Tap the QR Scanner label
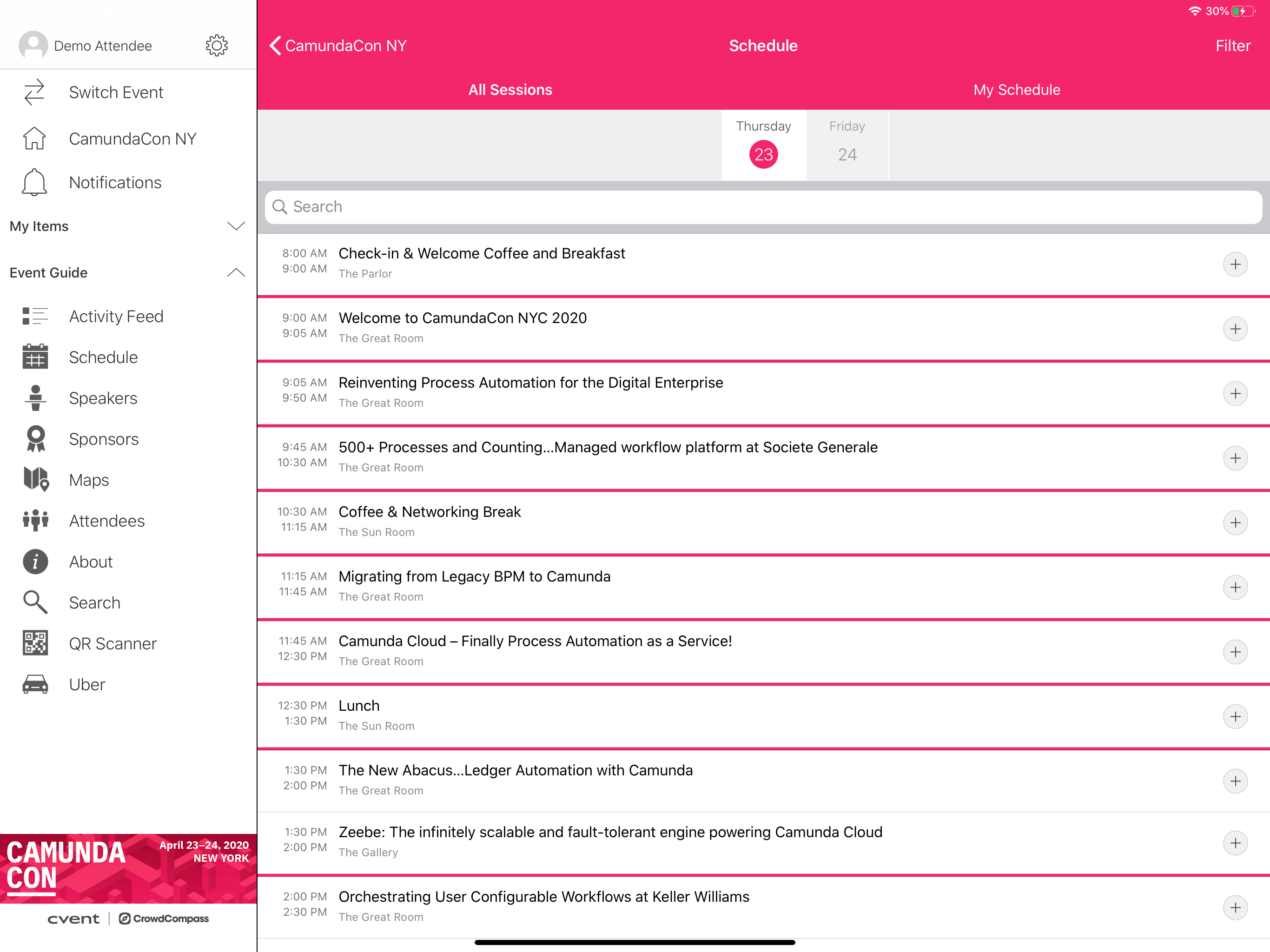The height and width of the screenshot is (952, 1270). click(x=112, y=644)
